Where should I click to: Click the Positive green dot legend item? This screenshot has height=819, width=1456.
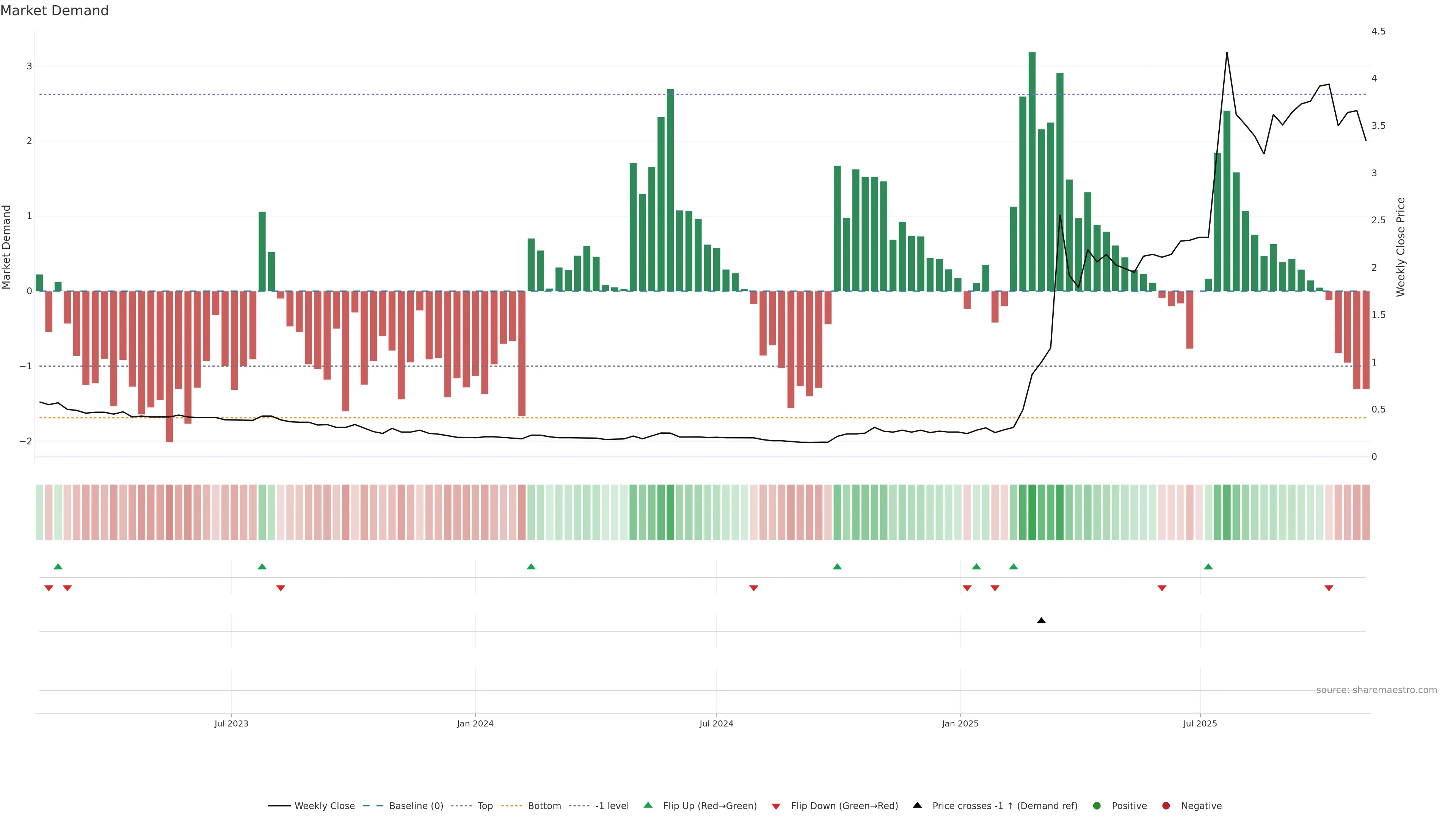1097,806
